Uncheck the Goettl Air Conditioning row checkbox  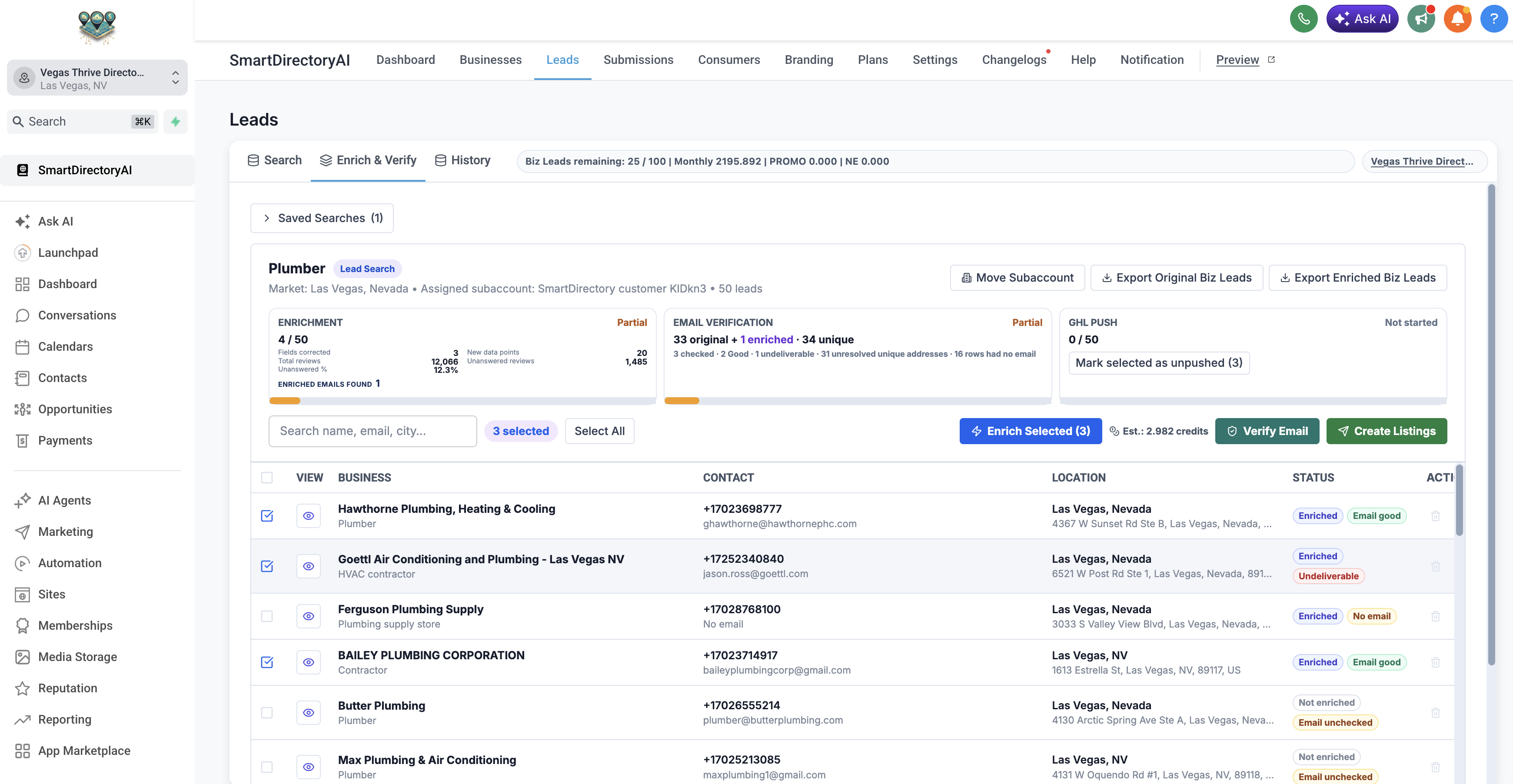[x=266, y=566]
